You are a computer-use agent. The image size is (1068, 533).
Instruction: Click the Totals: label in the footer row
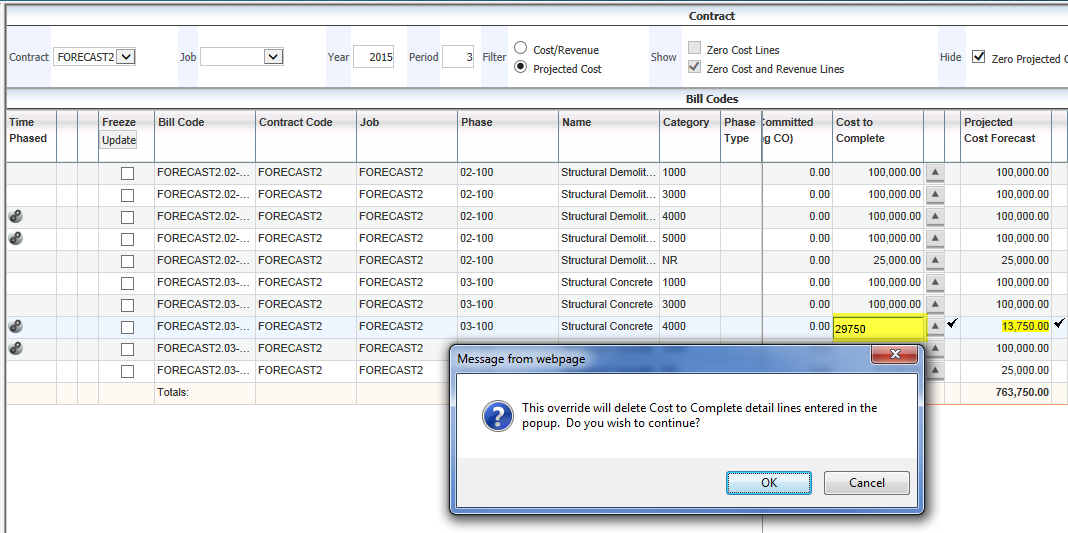click(173, 392)
